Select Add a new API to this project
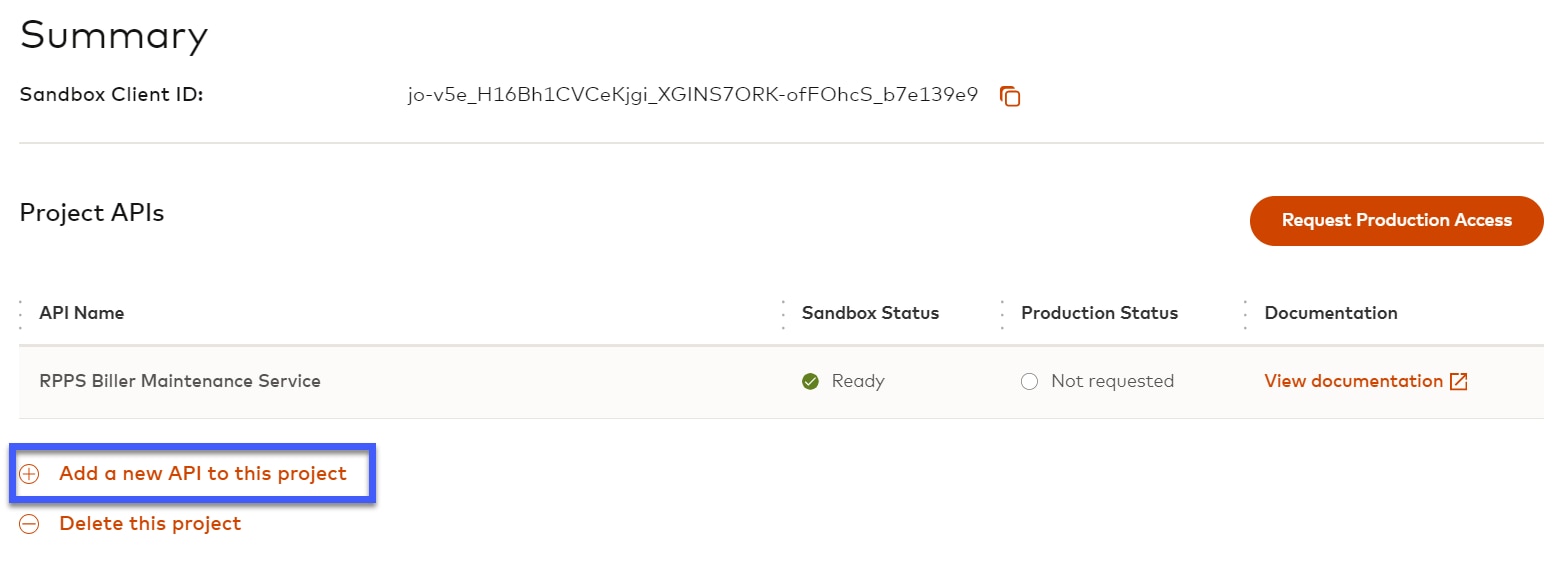The height and width of the screenshot is (562, 1556). click(203, 473)
